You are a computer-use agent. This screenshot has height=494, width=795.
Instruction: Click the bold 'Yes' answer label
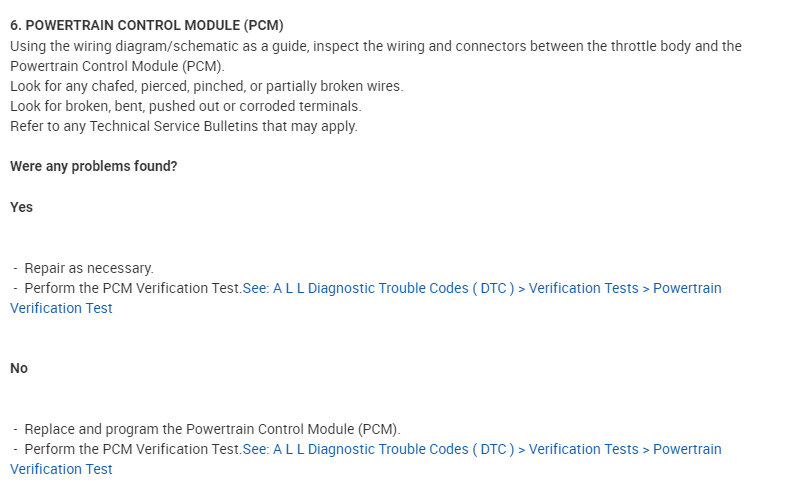21,207
